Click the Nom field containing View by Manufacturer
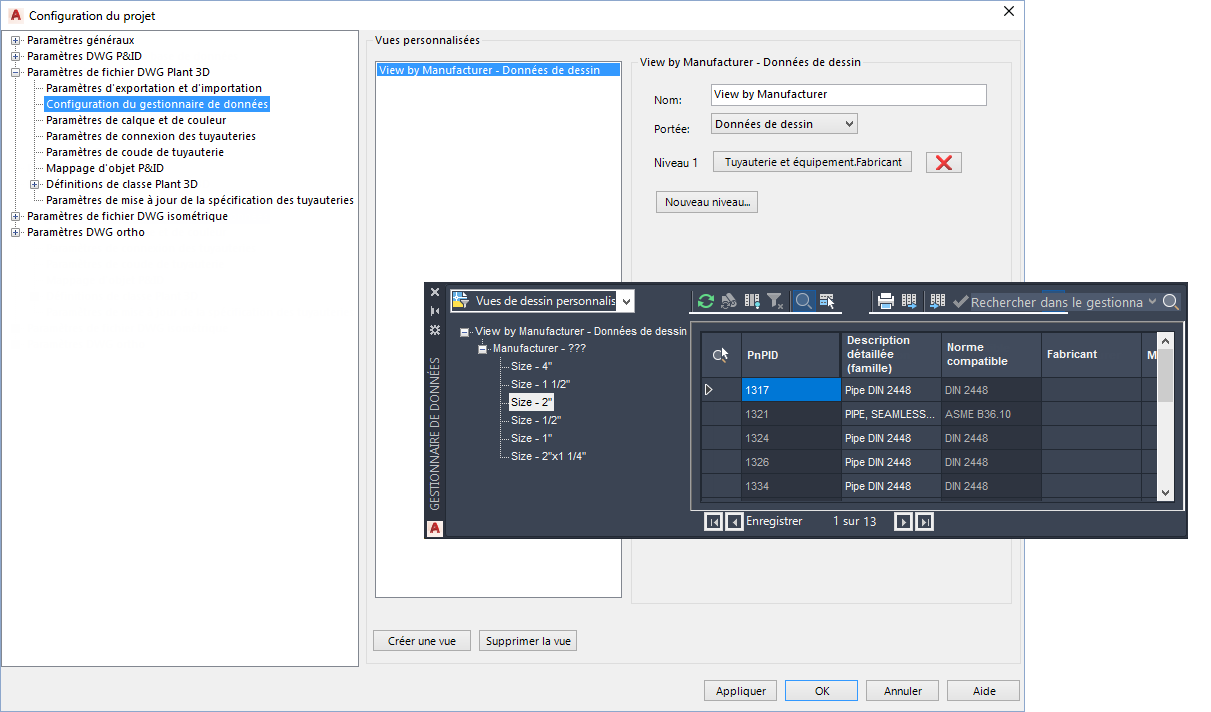 point(849,95)
